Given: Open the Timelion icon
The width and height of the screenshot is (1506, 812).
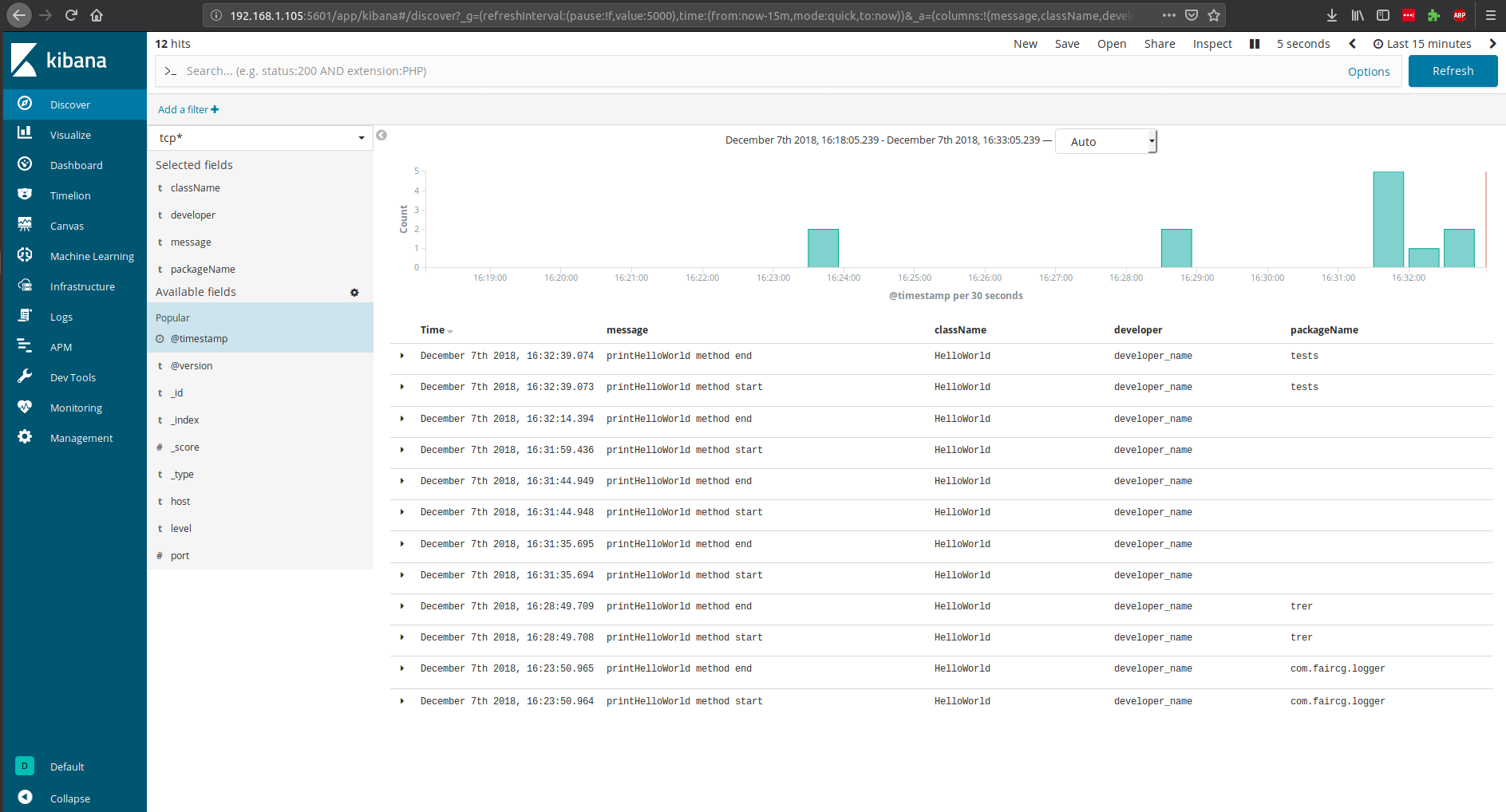Looking at the screenshot, I should tap(25, 195).
